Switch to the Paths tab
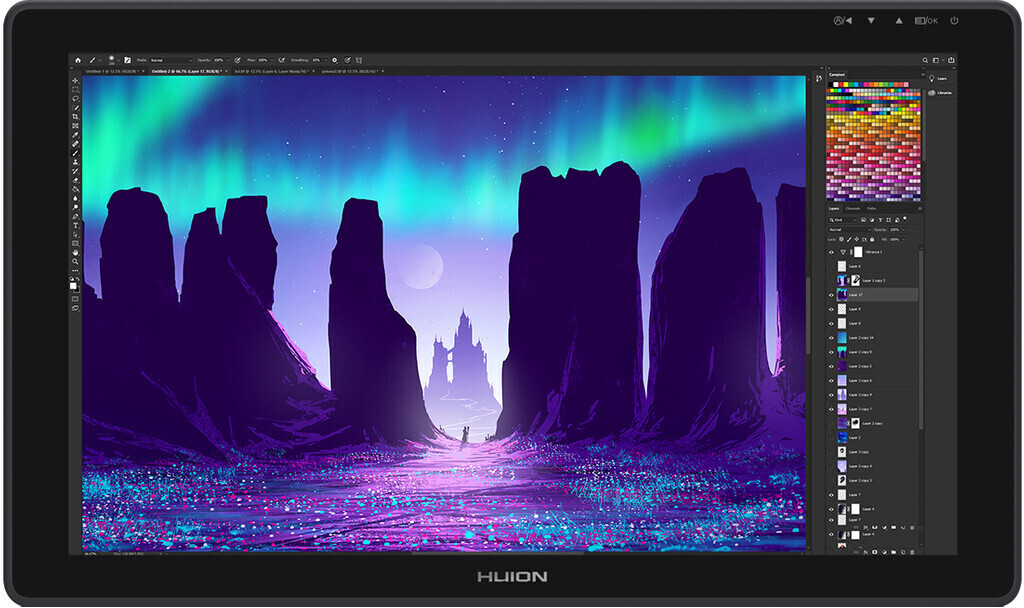 [871, 208]
